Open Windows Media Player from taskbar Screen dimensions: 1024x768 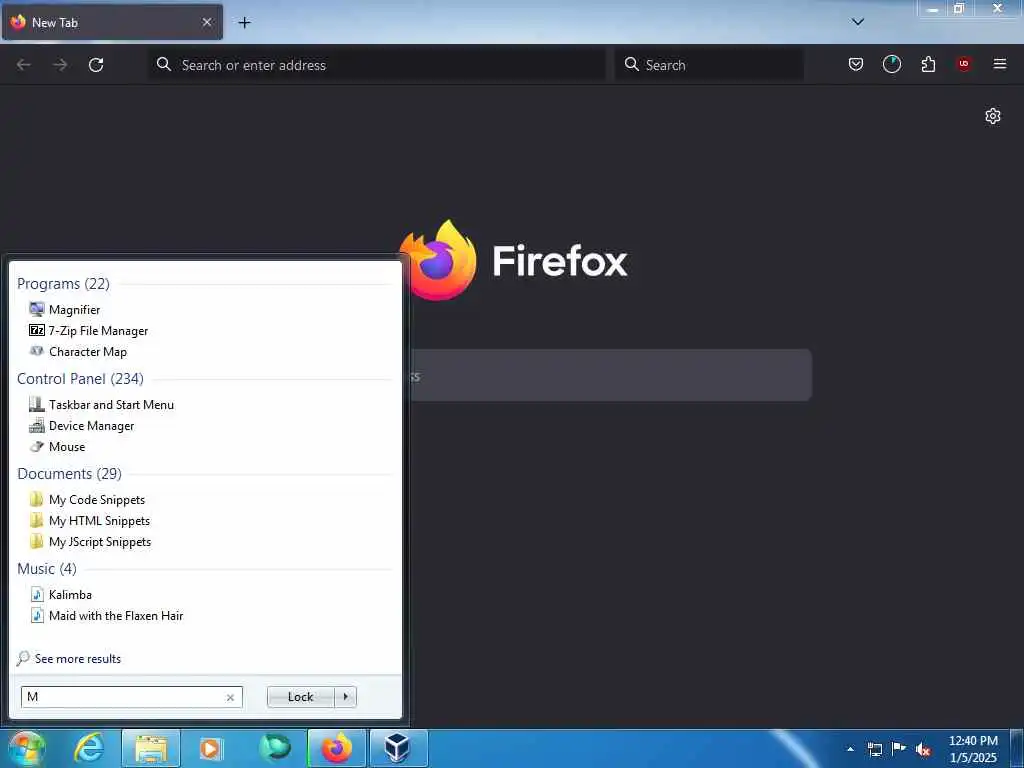pos(210,748)
